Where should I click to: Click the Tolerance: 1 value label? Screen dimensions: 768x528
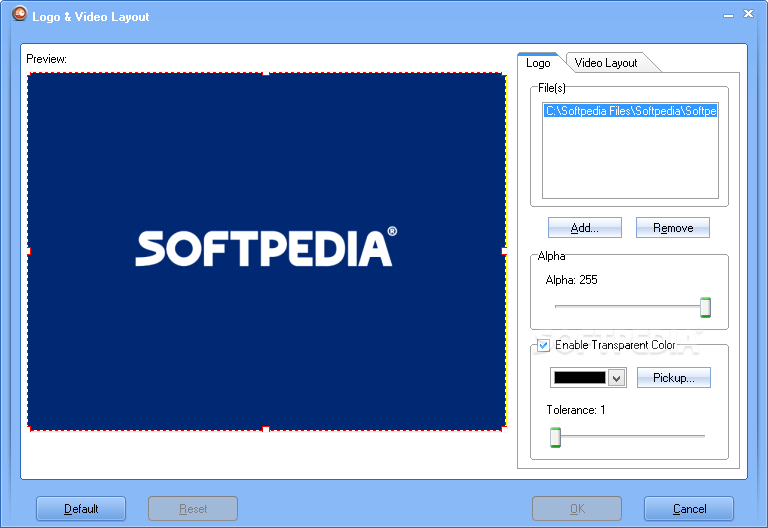pyautogui.click(x=576, y=409)
